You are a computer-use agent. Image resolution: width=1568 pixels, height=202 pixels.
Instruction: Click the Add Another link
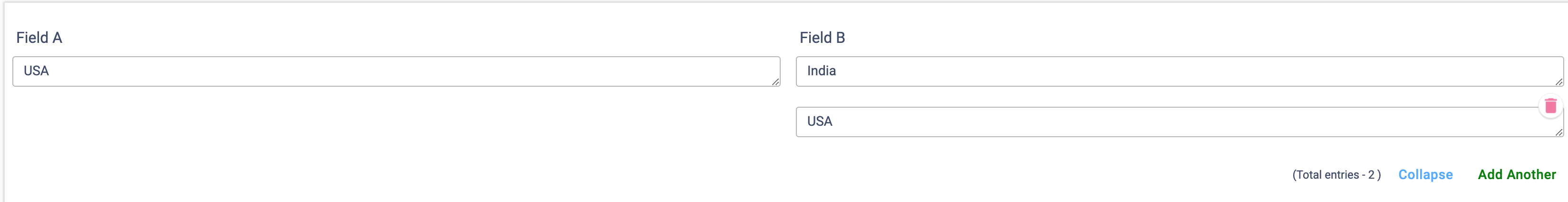(x=1516, y=174)
